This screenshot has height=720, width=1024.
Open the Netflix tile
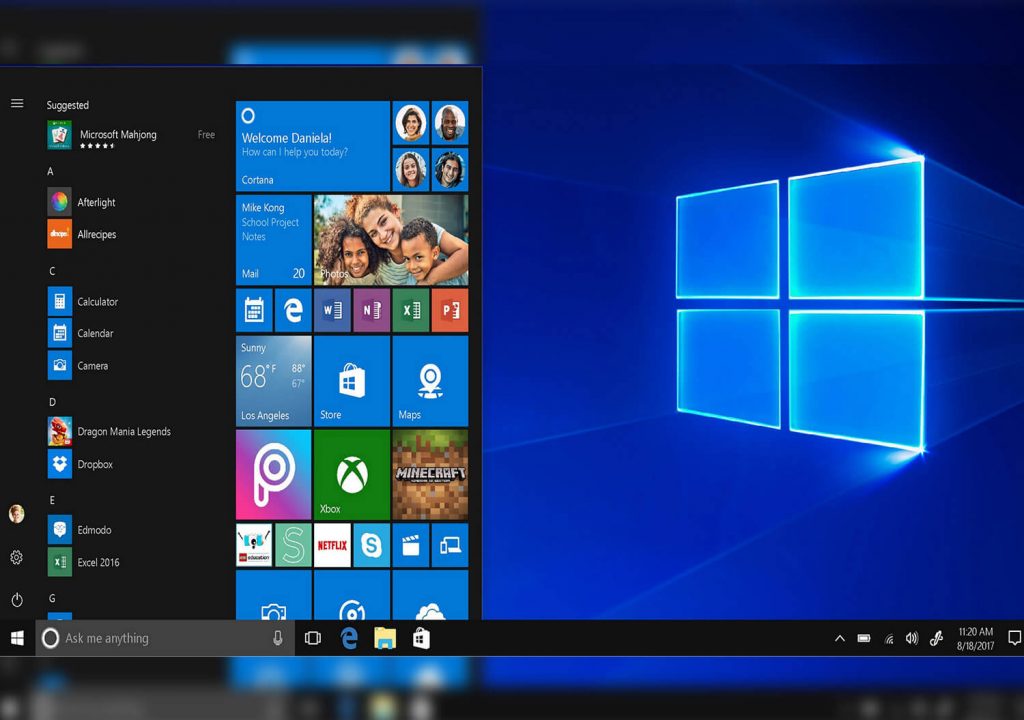point(332,545)
